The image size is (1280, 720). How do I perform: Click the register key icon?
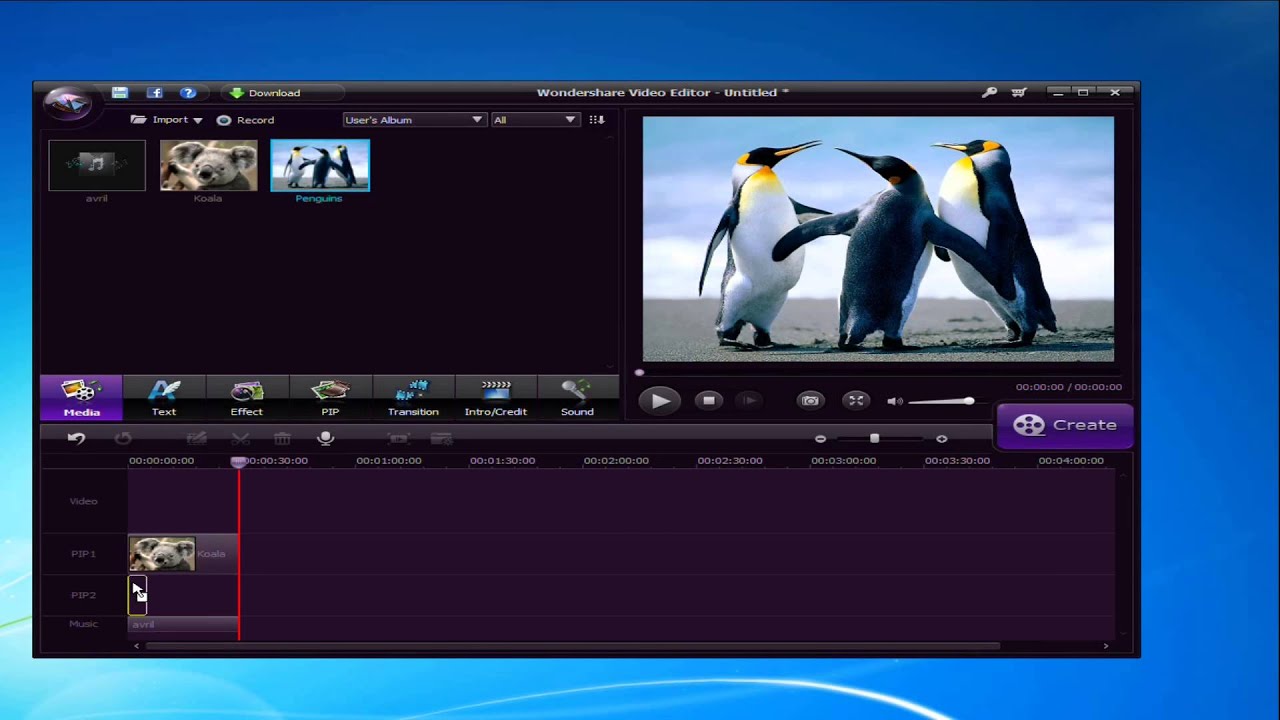pos(989,92)
